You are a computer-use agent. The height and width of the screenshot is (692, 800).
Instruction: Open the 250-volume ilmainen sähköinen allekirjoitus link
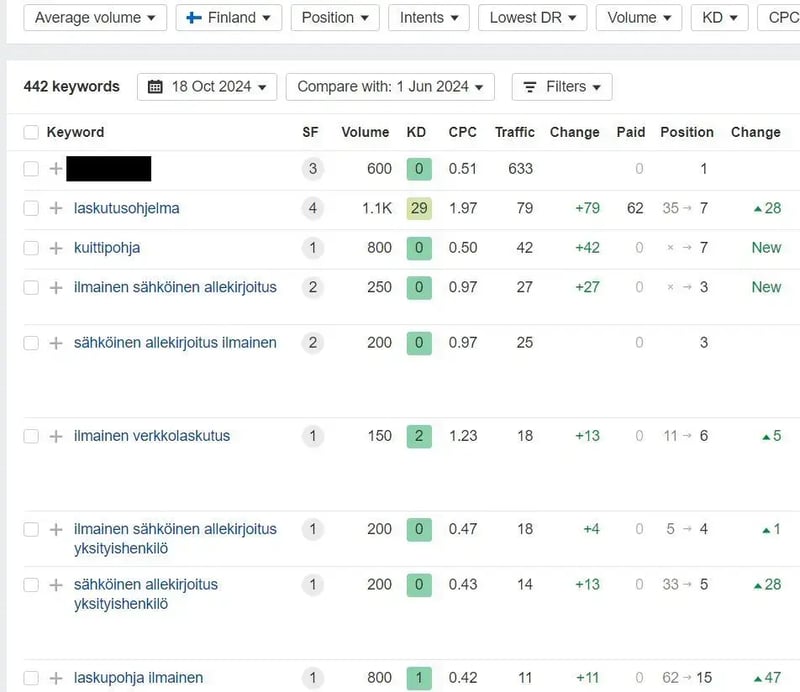coord(175,287)
